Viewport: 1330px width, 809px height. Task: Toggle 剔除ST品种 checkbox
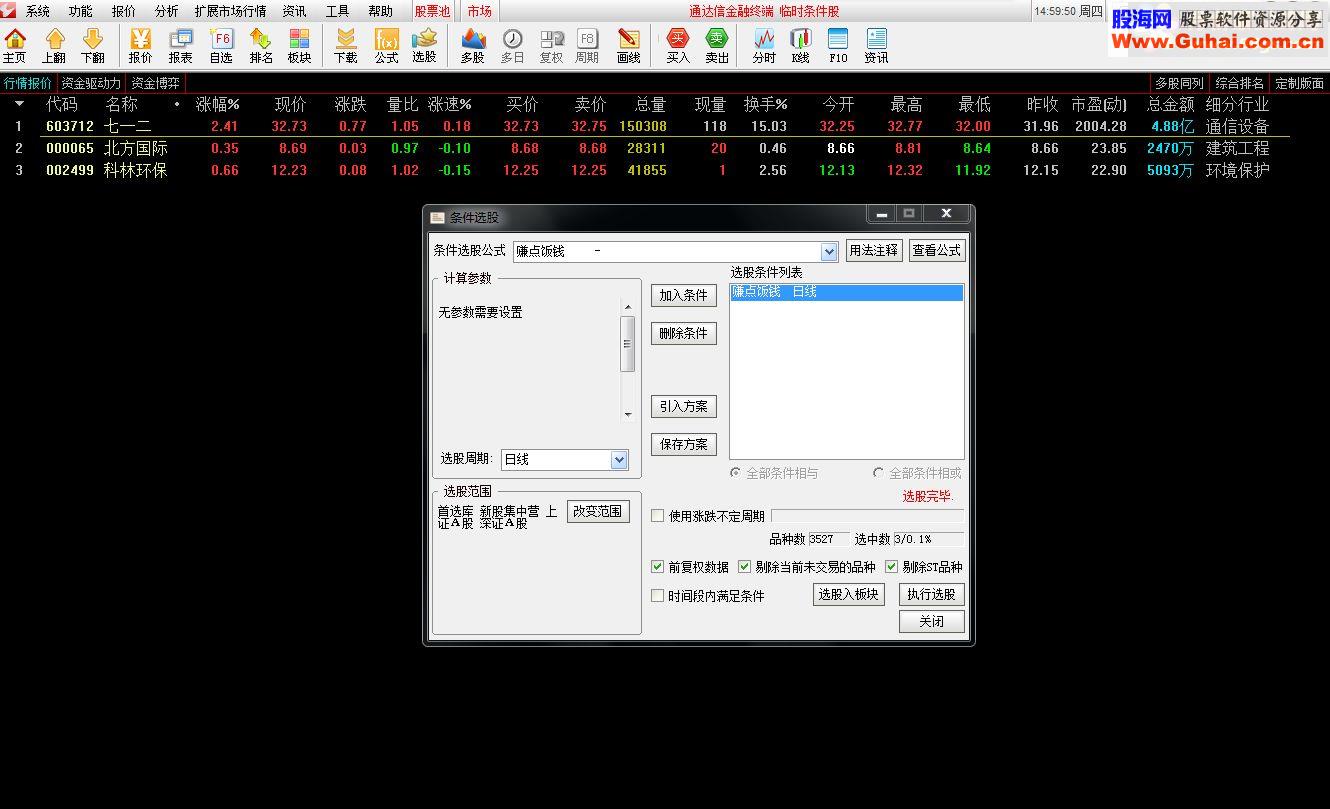click(x=892, y=567)
